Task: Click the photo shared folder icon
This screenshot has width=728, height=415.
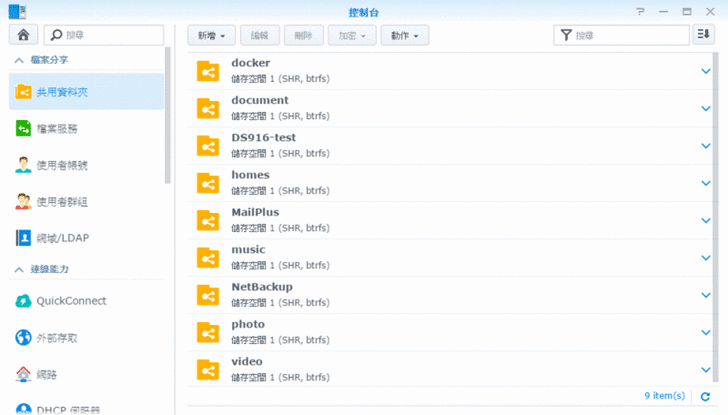Action: pyautogui.click(x=208, y=332)
